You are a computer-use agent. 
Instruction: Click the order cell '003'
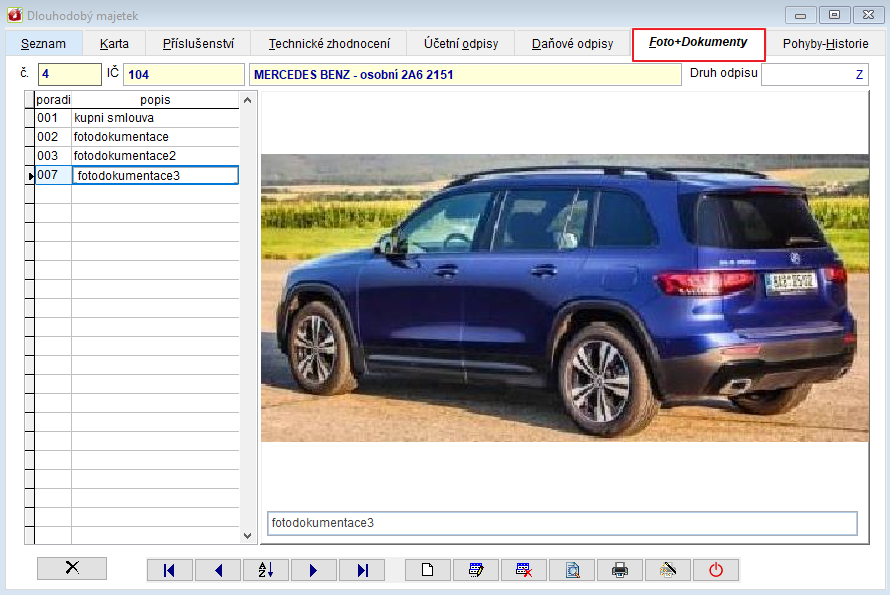[x=53, y=156]
